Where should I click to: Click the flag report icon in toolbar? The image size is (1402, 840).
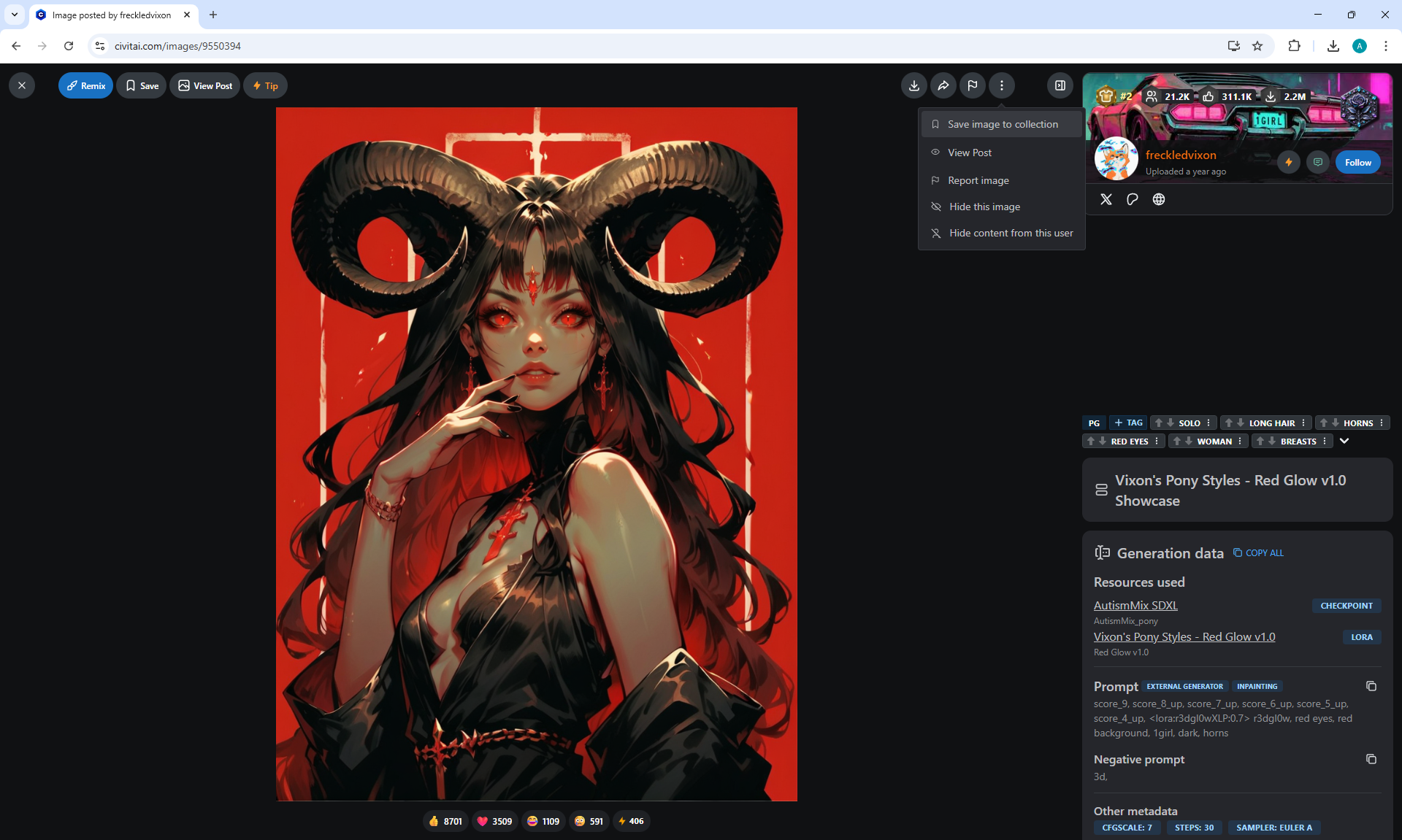point(973,85)
